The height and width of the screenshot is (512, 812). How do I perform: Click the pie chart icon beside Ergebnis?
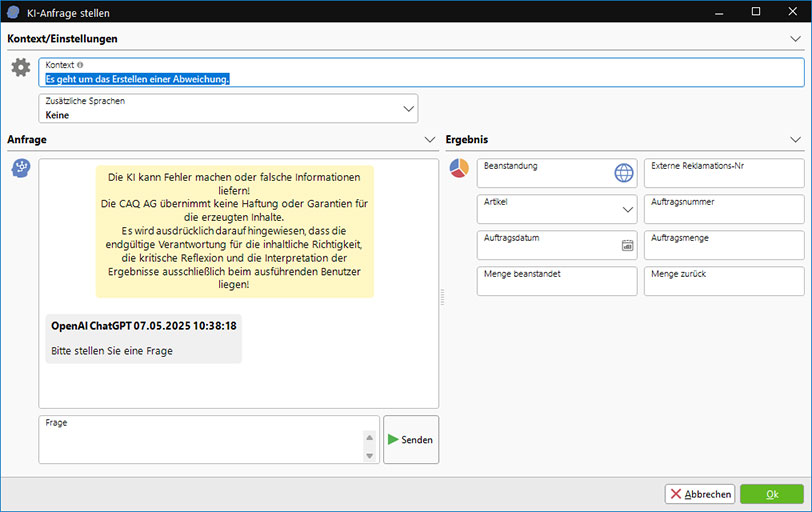point(459,168)
